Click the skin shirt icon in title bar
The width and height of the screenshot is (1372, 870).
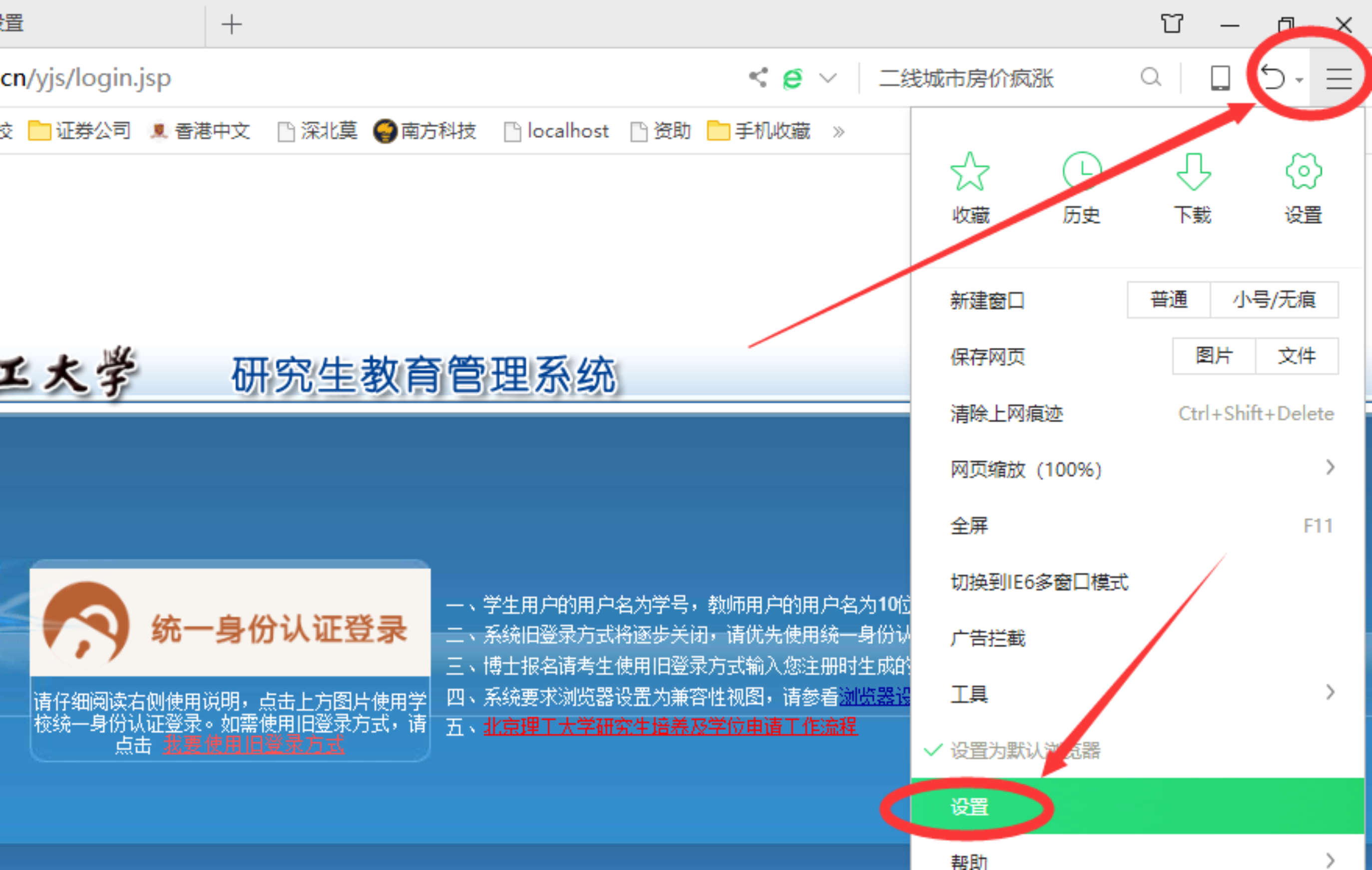click(x=1171, y=24)
